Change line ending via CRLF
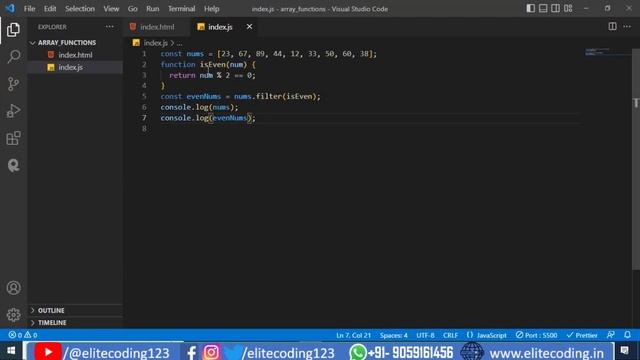The height and width of the screenshot is (360, 640). pyautogui.click(x=450, y=335)
